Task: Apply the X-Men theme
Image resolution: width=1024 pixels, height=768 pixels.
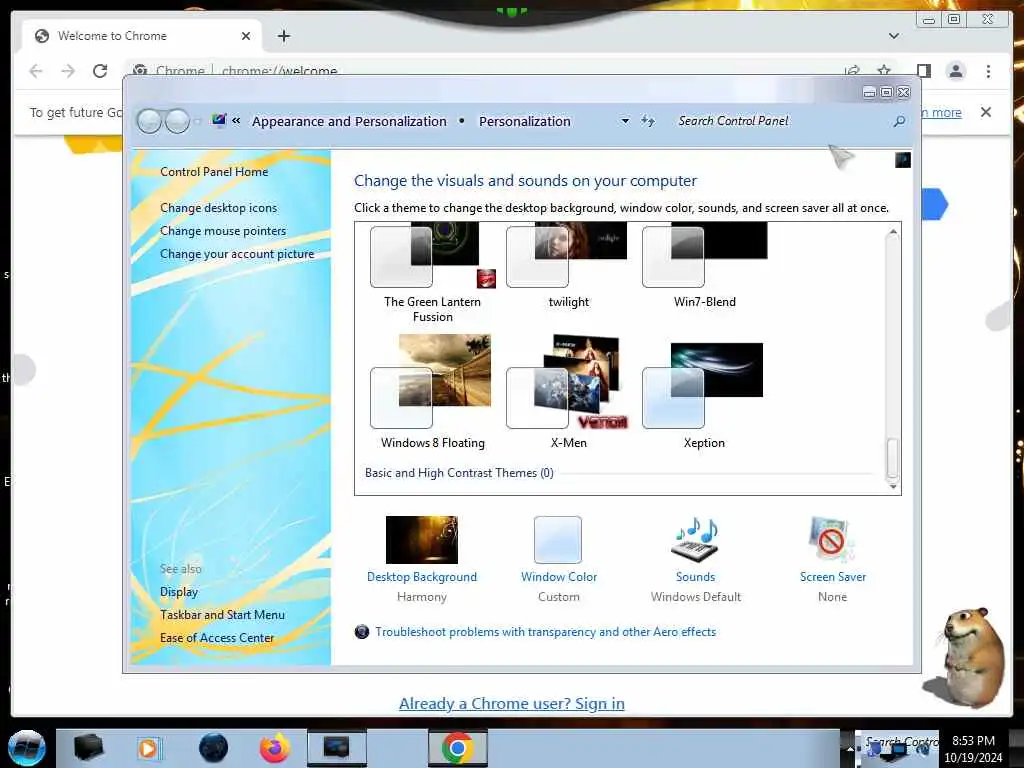Action: pyautogui.click(x=568, y=392)
